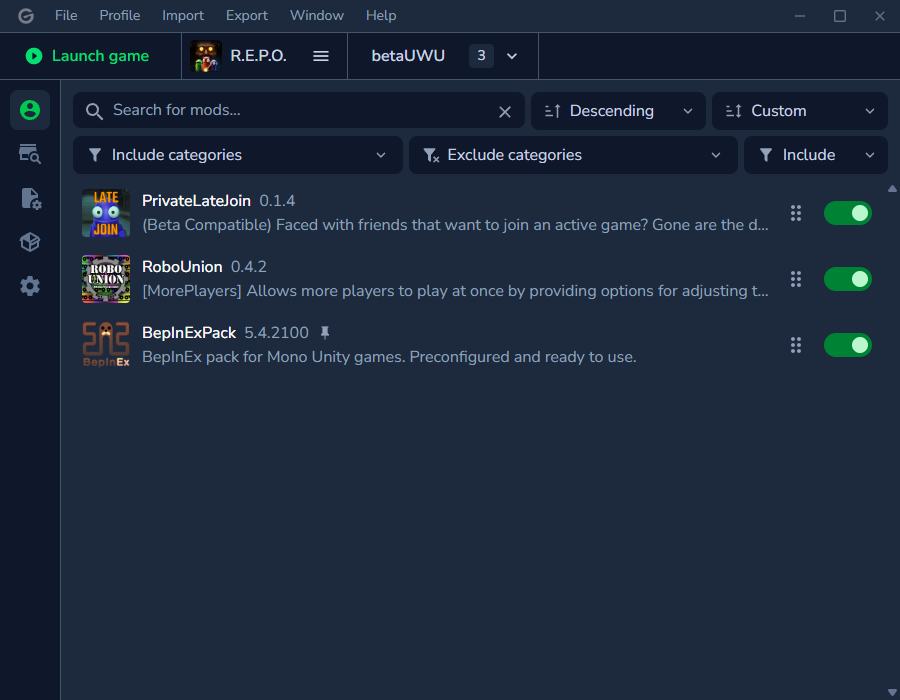The width and height of the screenshot is (900, 700).
Task: Click the BepInExPack mod icon
Action: pos(106,345)
